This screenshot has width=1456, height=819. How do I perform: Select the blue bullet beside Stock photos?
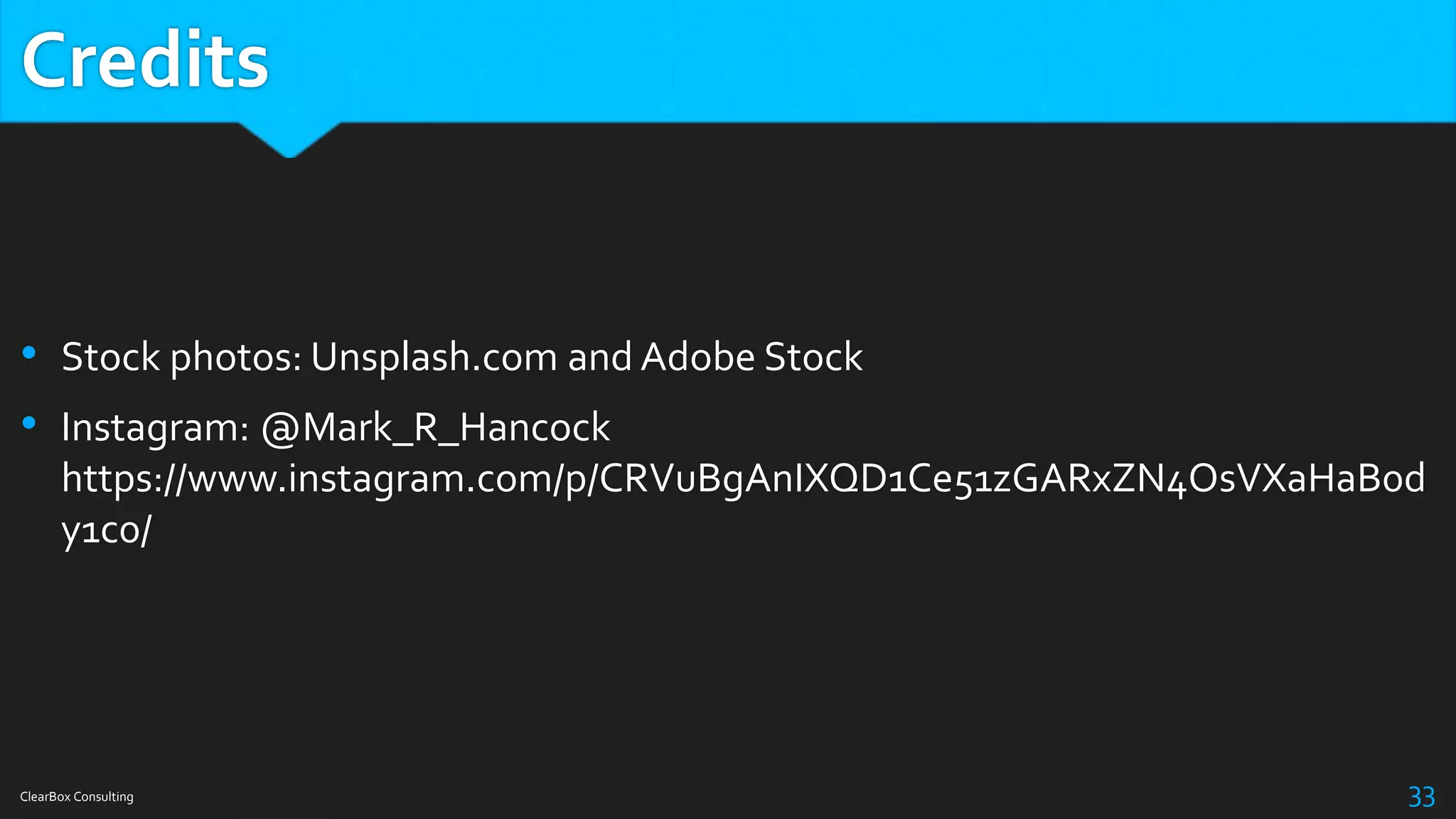coord(29,353)
